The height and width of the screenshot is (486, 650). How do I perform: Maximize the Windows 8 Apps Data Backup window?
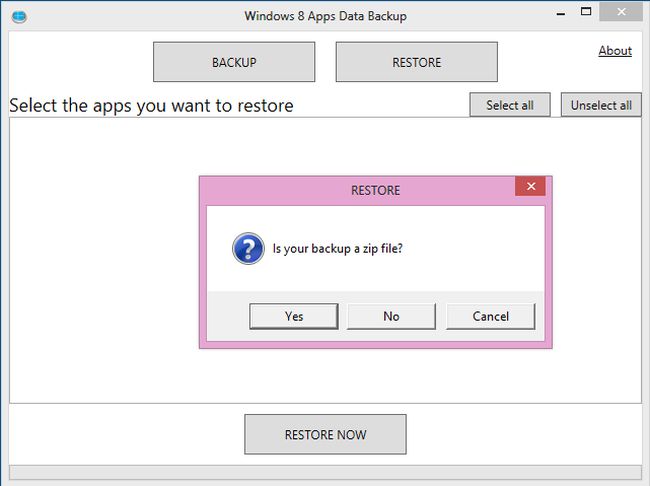click(586, 12)
